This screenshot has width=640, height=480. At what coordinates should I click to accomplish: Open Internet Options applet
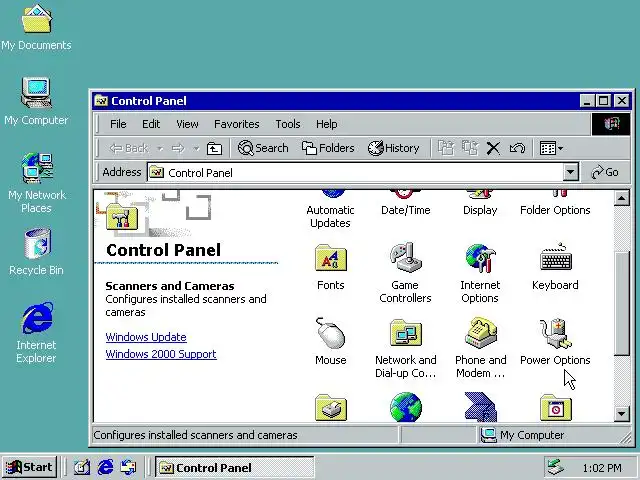click(x=480, y=258)
